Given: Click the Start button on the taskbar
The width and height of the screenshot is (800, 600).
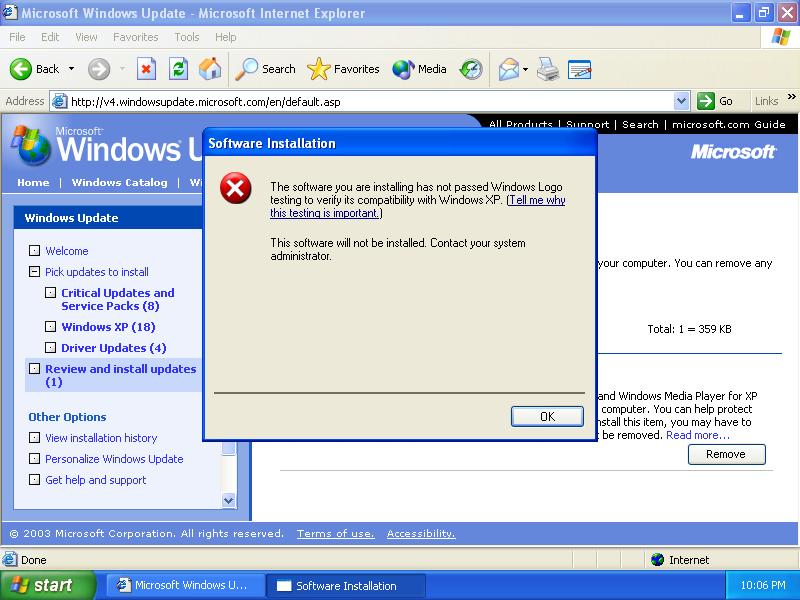Looking at the screenshot, I should [x=45, y=584].
